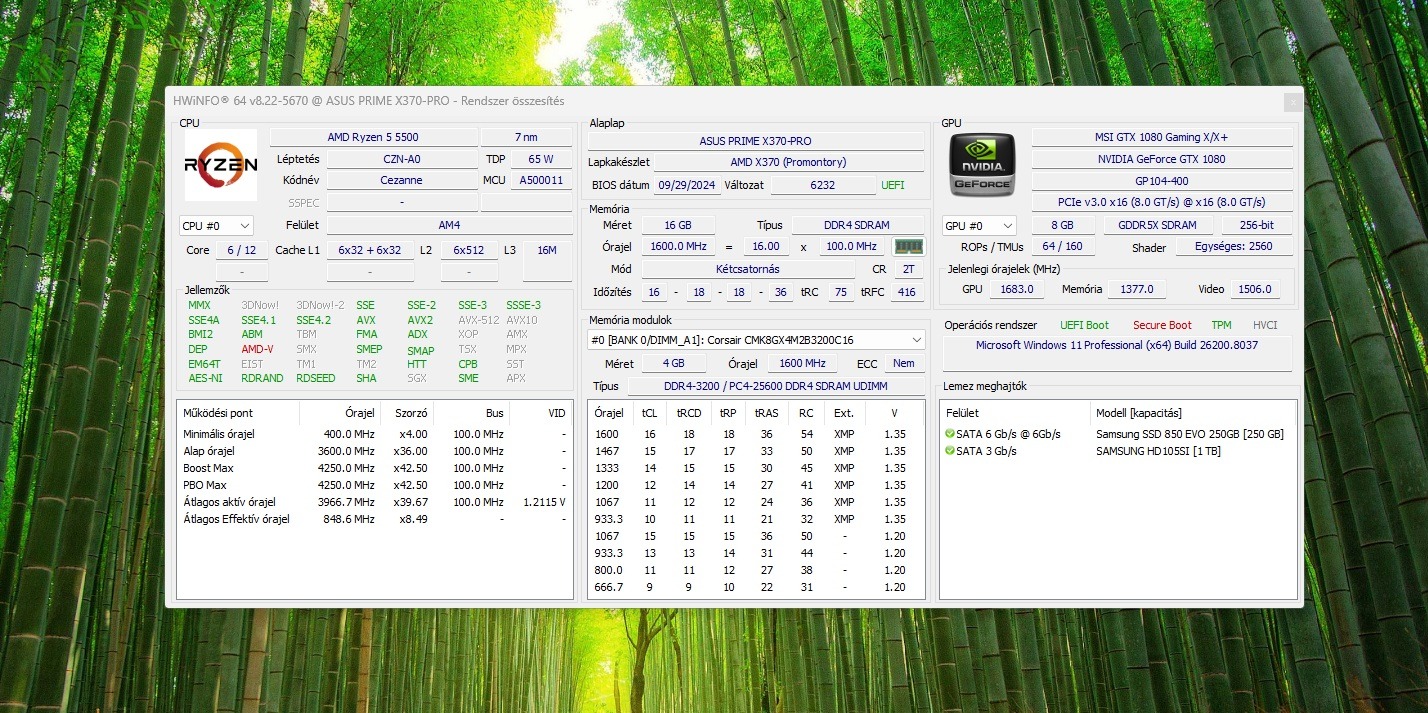The width and height of the screenshot is (1428, 713).
Task: Click the 6x512 L2 cache field
Action: (x=468, y=250)
